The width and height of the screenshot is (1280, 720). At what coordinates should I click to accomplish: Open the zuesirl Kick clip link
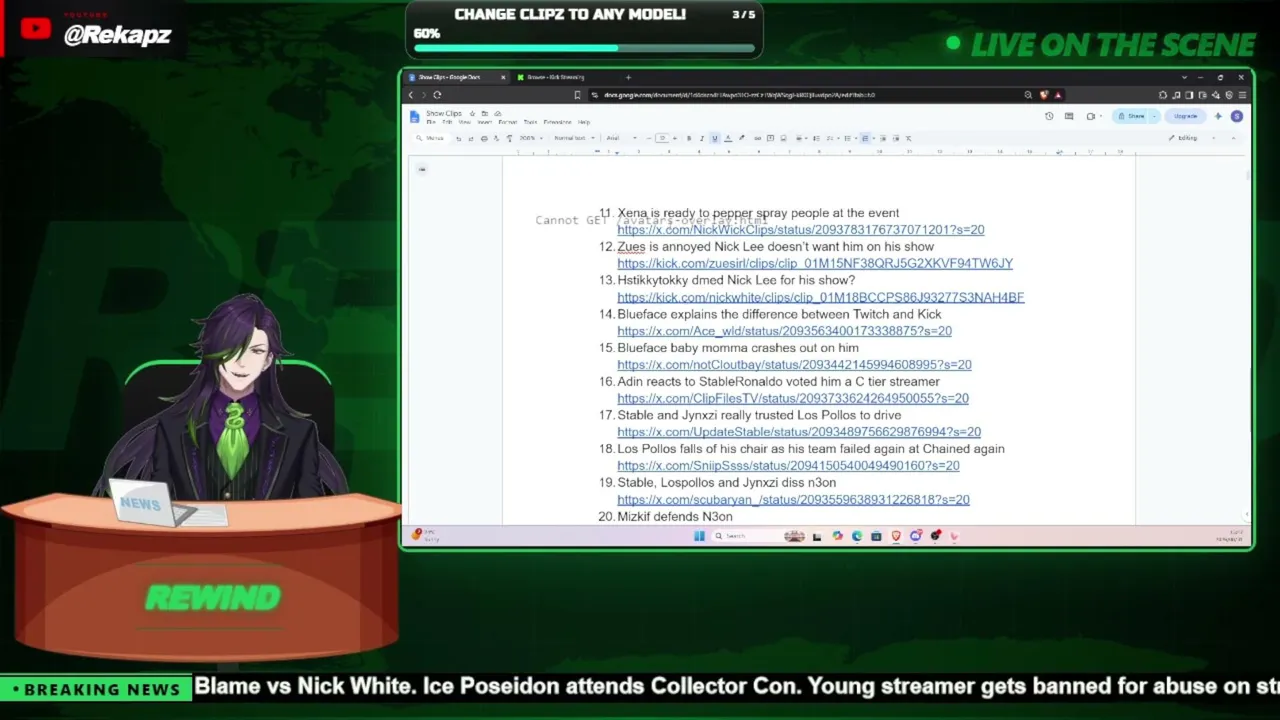coord(815,264)
